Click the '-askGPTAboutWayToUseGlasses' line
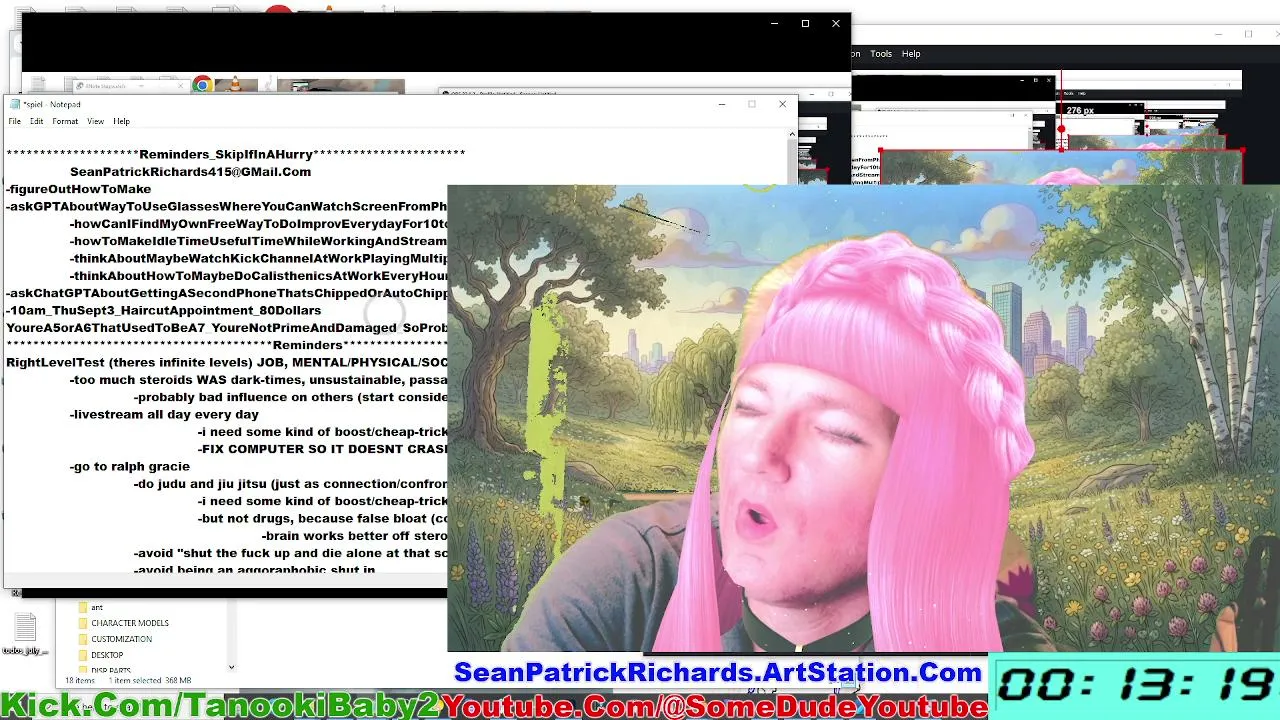 click(x=226, y=206)
